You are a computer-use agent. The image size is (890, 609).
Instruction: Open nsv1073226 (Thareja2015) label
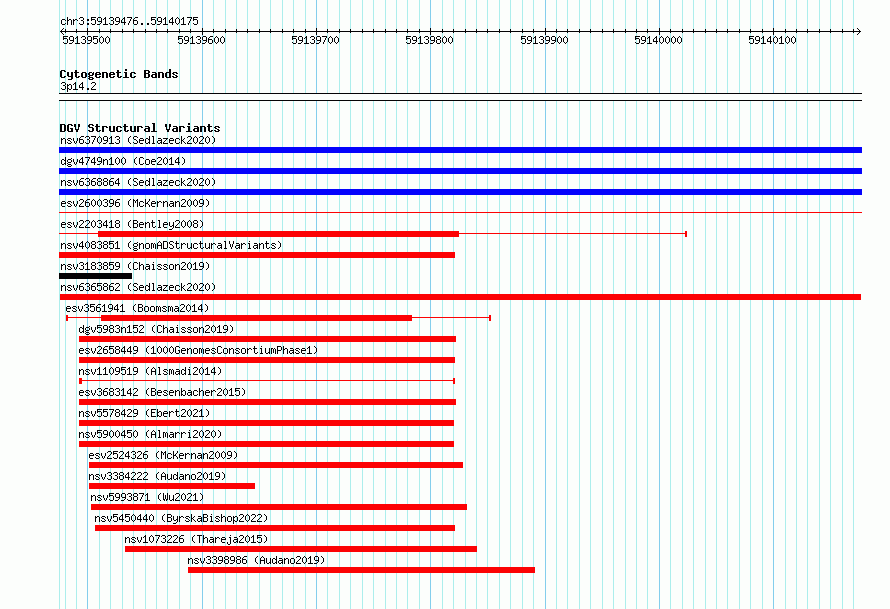click(x=196, y=539)
